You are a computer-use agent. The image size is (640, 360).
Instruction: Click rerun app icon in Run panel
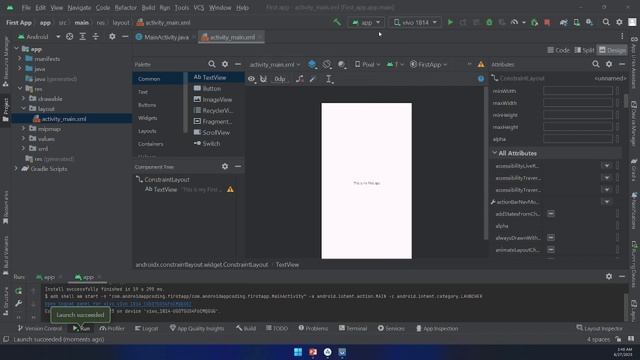(18, 291)
